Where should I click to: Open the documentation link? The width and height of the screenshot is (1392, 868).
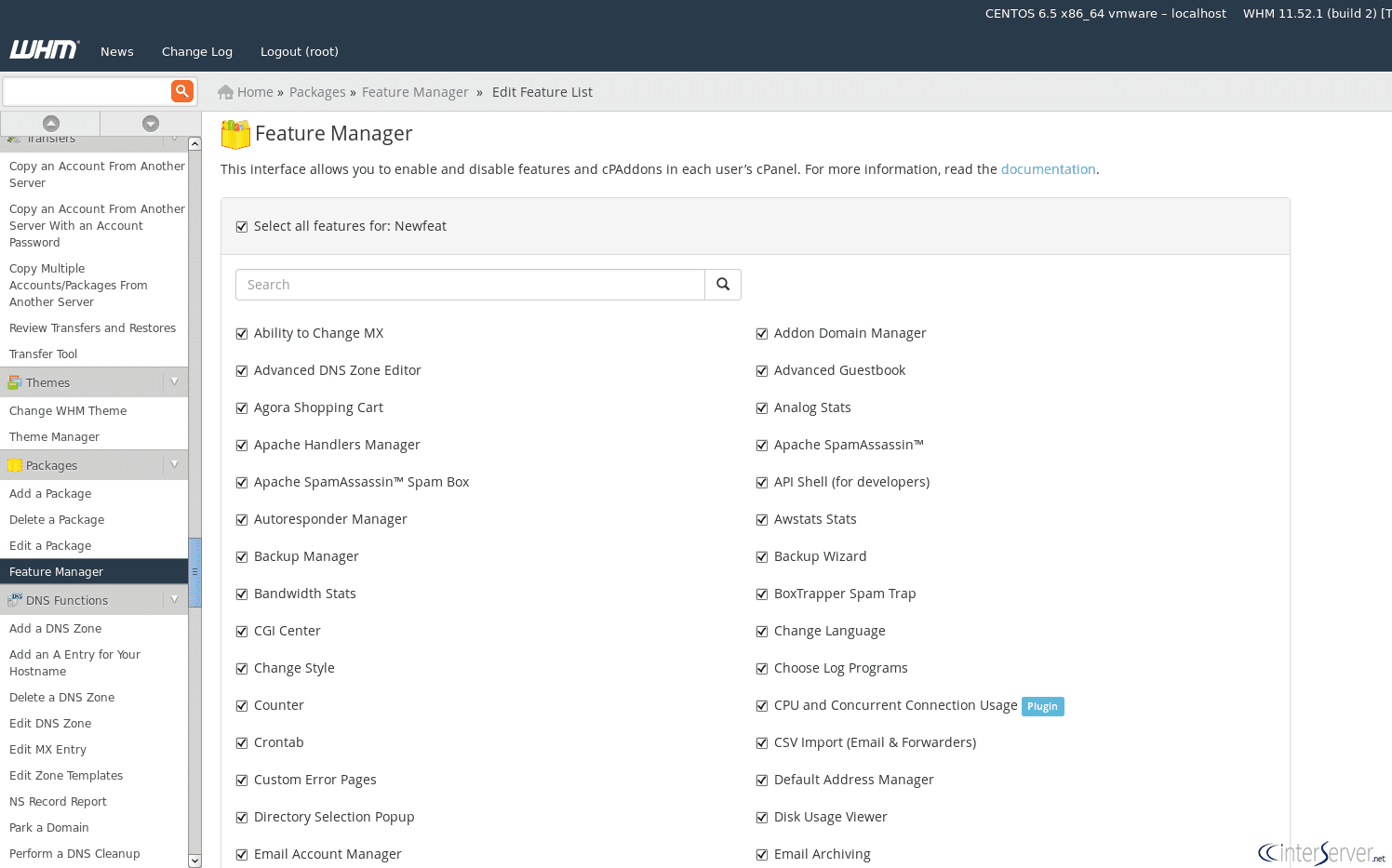[1048, 169]
